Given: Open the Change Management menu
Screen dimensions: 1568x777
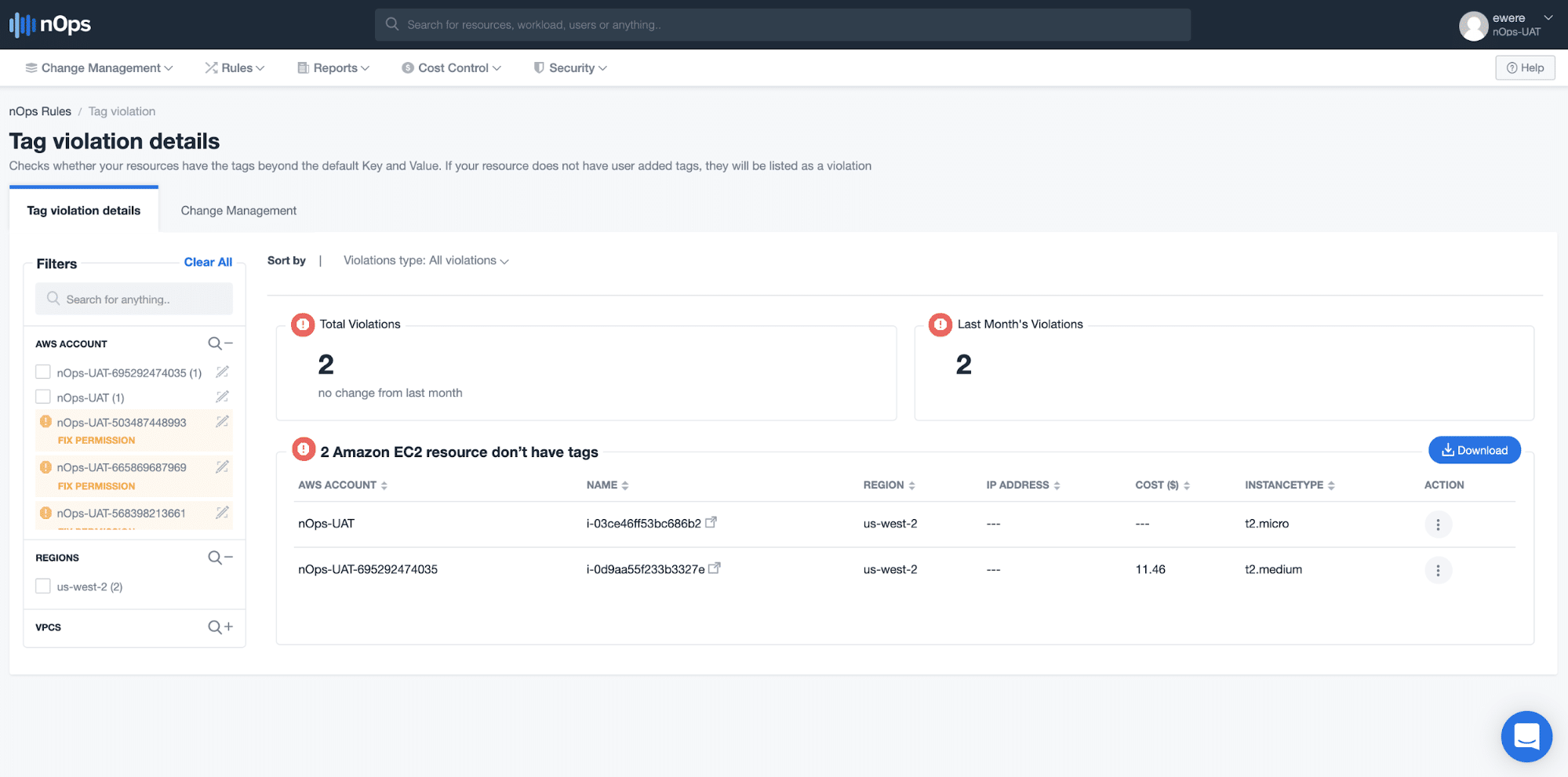Looking at the screenshot, I should [99, 68].
